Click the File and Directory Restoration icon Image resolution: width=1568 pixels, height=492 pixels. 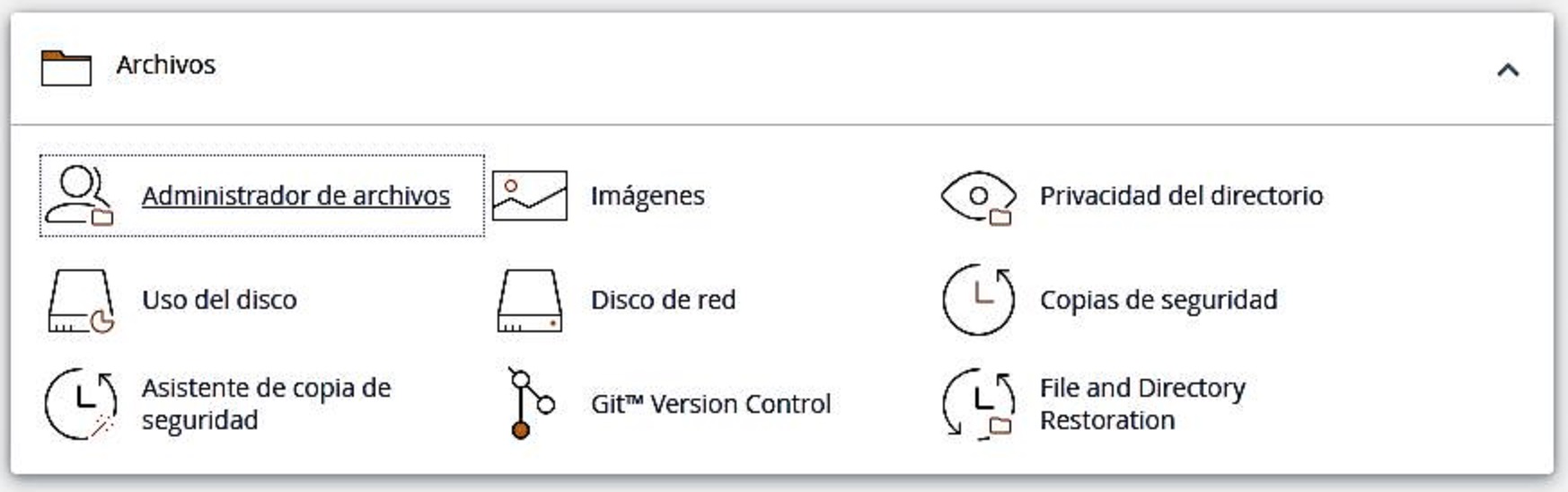pyautogui.click(x=978, y=404)
